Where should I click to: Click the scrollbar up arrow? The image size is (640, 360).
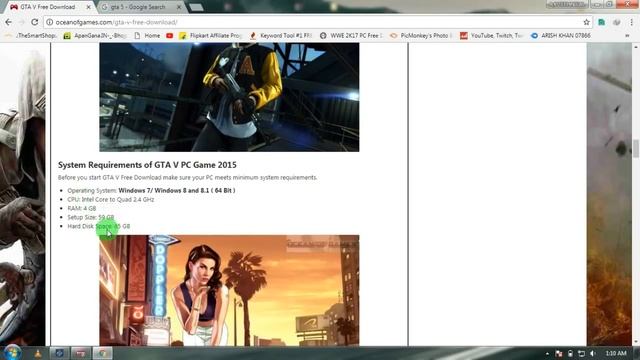[x=636, y=47]
